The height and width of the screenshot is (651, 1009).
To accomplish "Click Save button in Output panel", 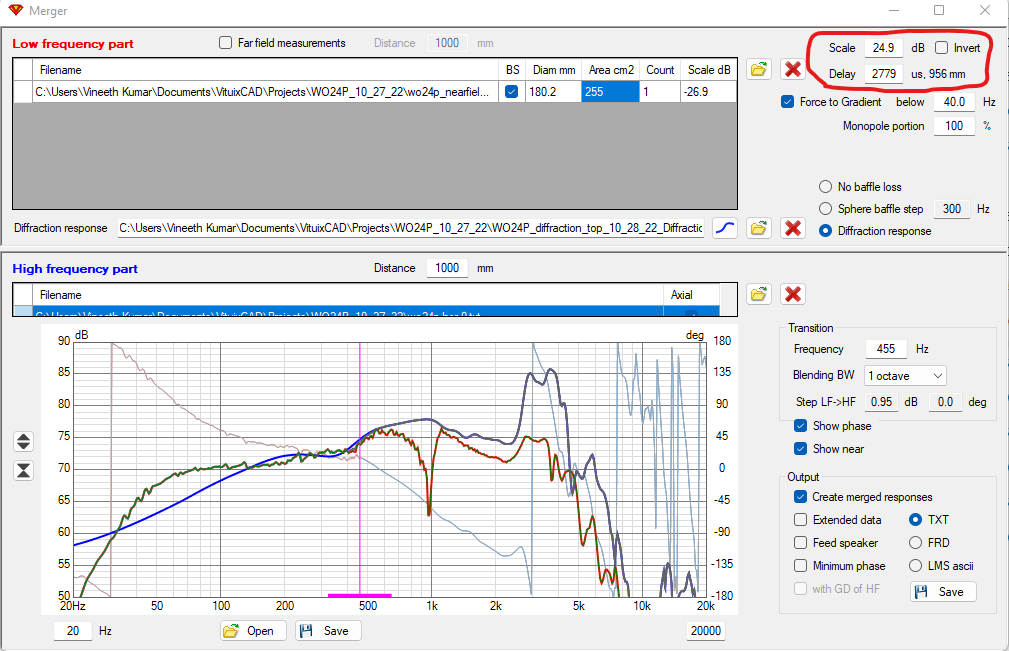I will coord(943,592).
